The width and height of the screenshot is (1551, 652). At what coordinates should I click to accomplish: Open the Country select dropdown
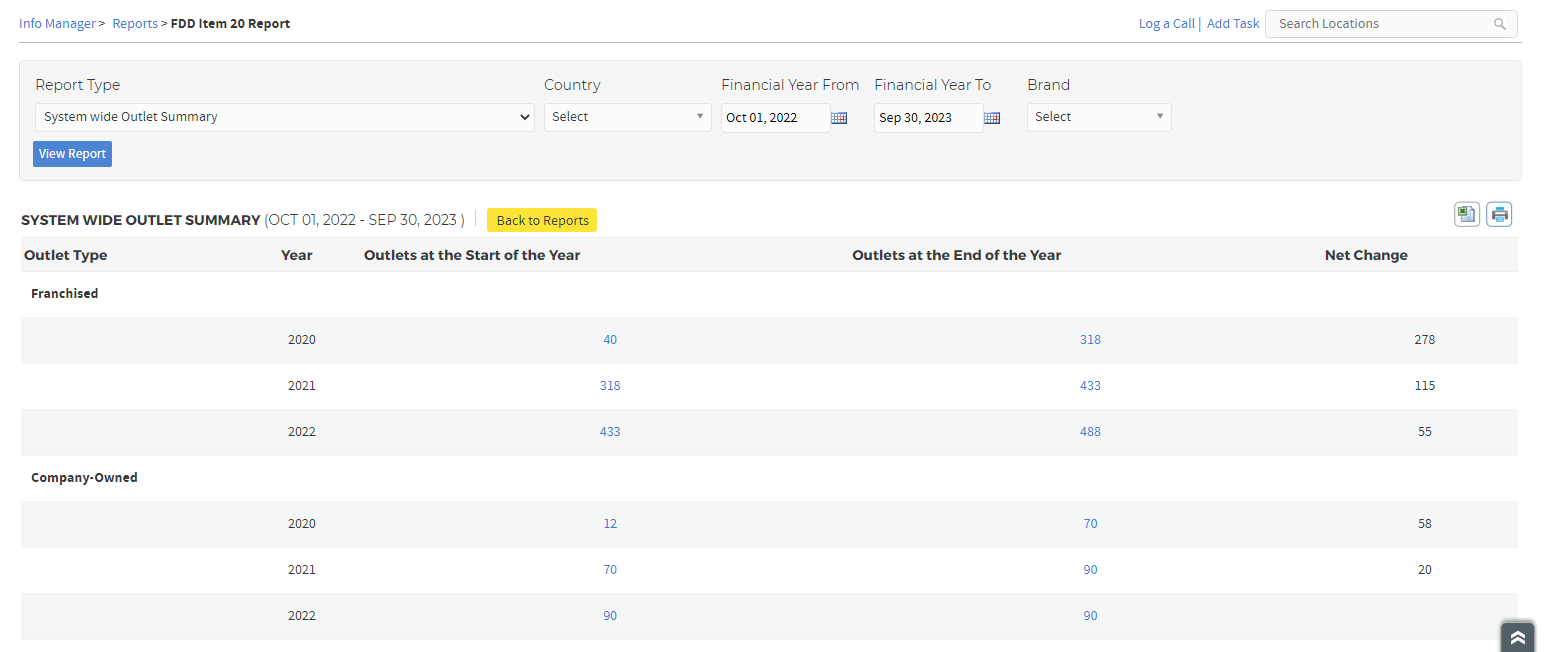628,117
